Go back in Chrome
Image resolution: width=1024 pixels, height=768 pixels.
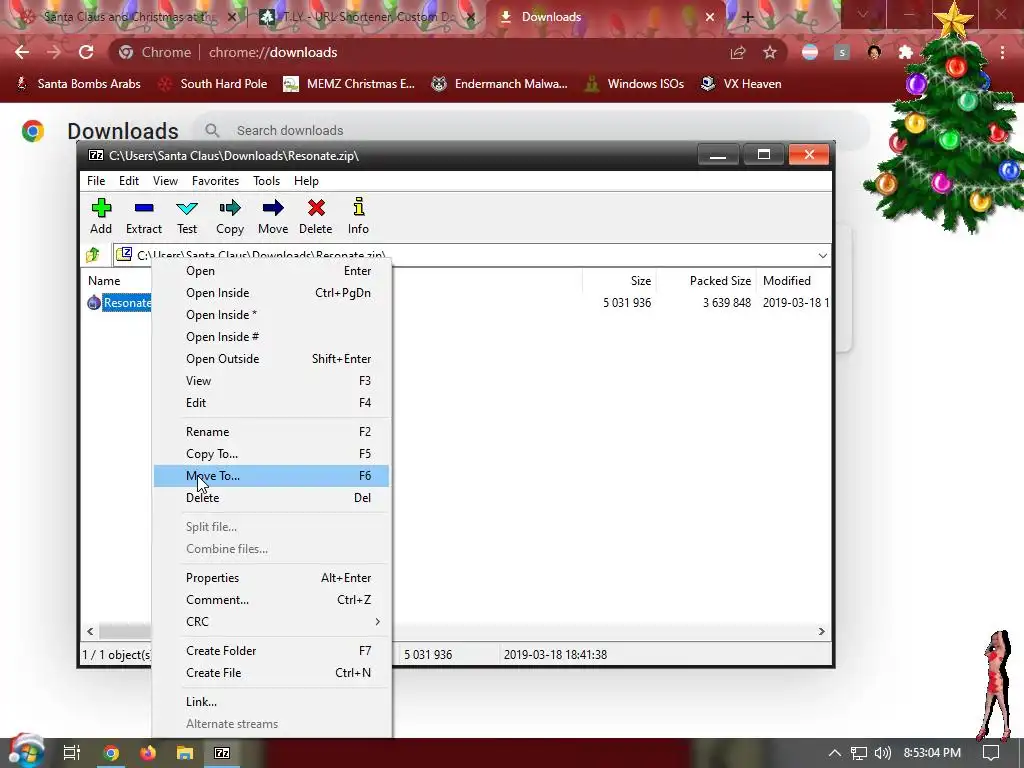(22, 52)
